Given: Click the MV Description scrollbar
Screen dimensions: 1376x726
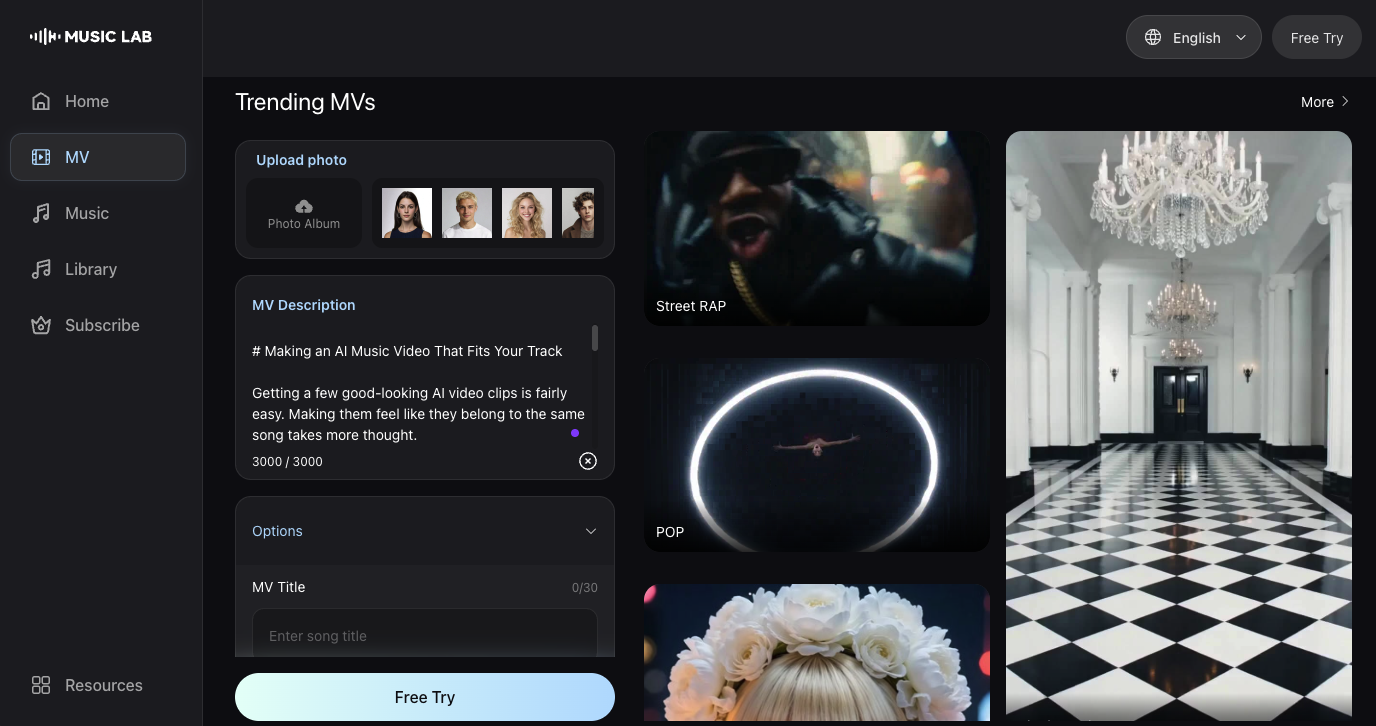Looking at the screenshot, I should [x=595, y=338].
